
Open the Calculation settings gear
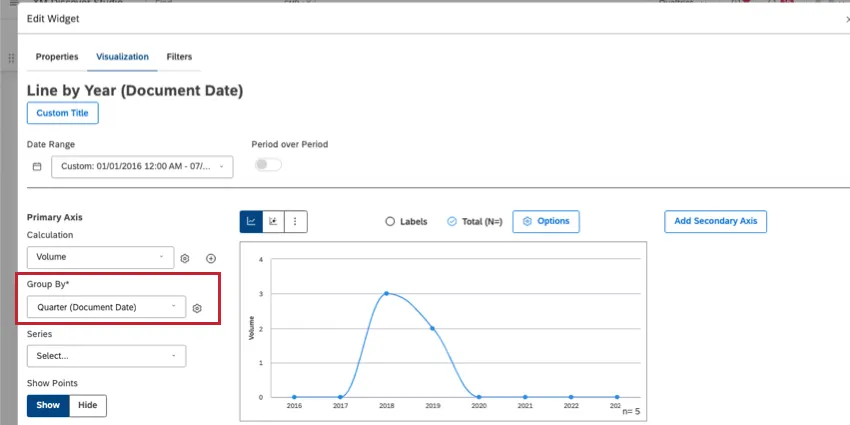(185, 258)
